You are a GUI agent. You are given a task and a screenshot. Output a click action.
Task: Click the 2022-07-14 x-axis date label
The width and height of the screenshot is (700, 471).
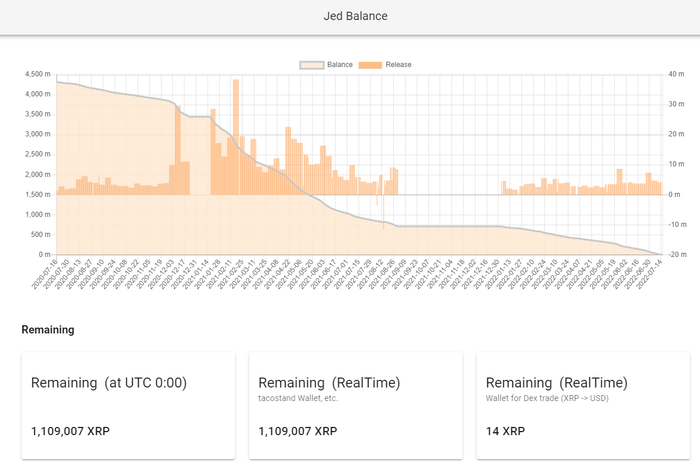click(x=650, y=273)
